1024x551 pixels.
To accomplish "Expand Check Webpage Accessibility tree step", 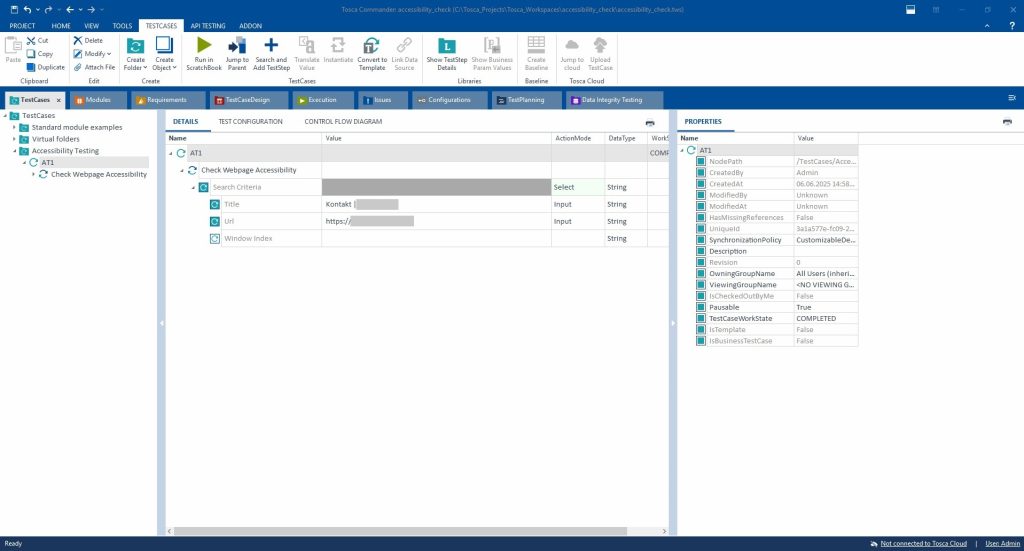I will [33, 174].
